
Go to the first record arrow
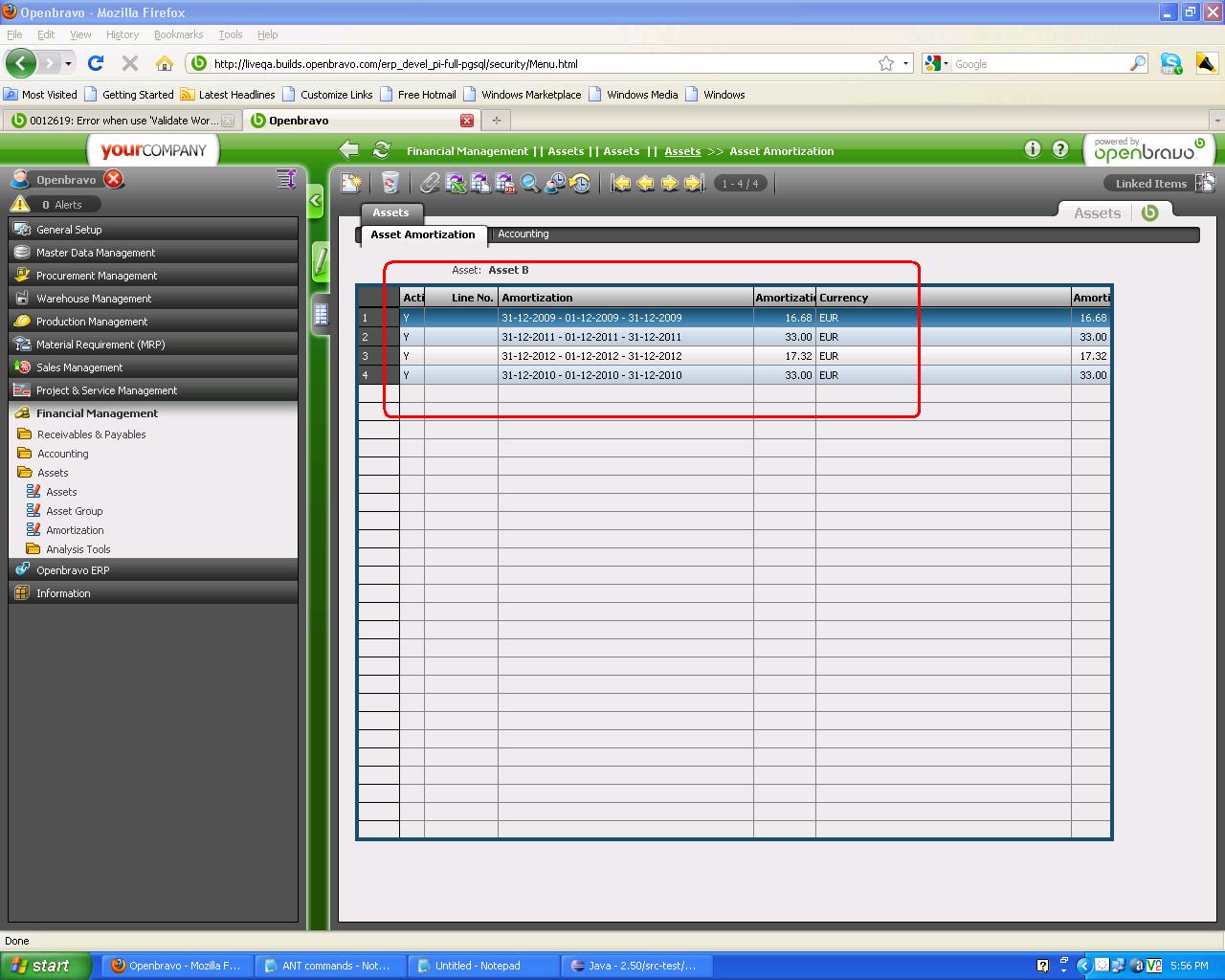pos(621,183)
